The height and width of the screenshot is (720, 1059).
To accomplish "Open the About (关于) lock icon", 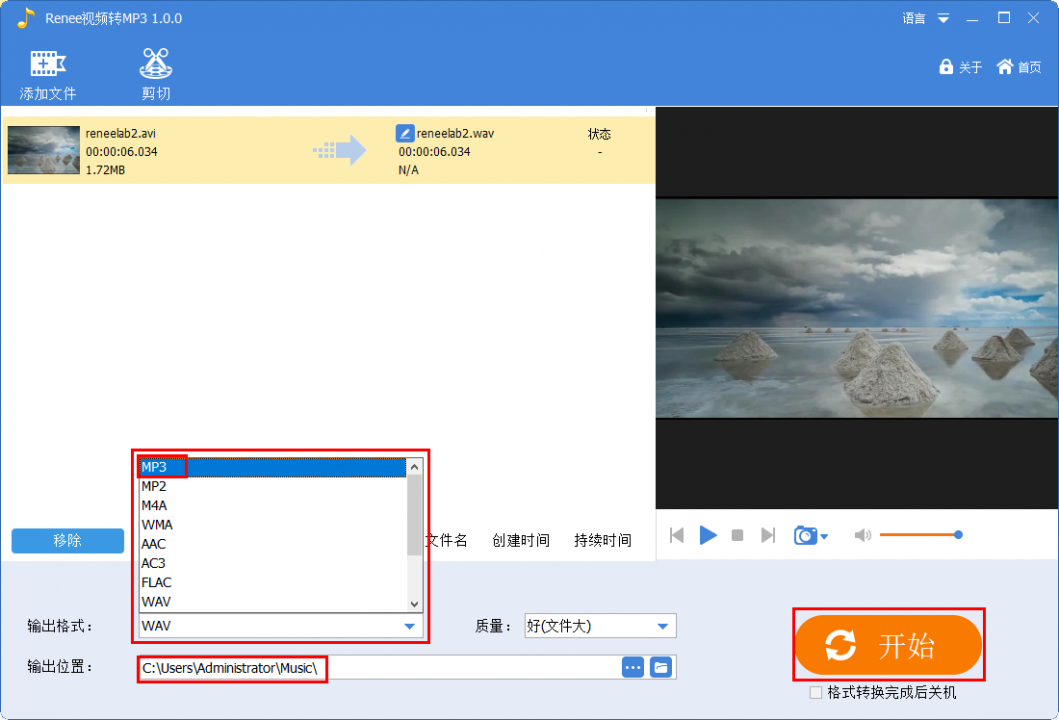I will click(x=960, y=67).
